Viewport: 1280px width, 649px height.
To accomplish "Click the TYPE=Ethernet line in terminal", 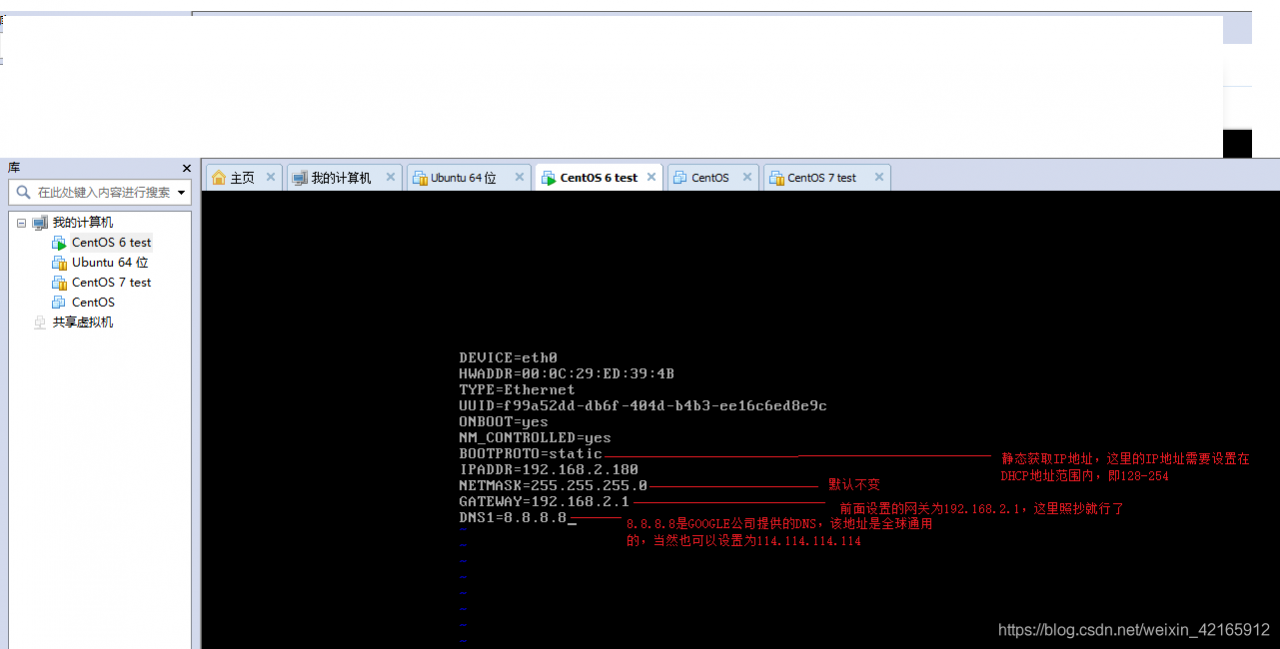I will [517, 389].
